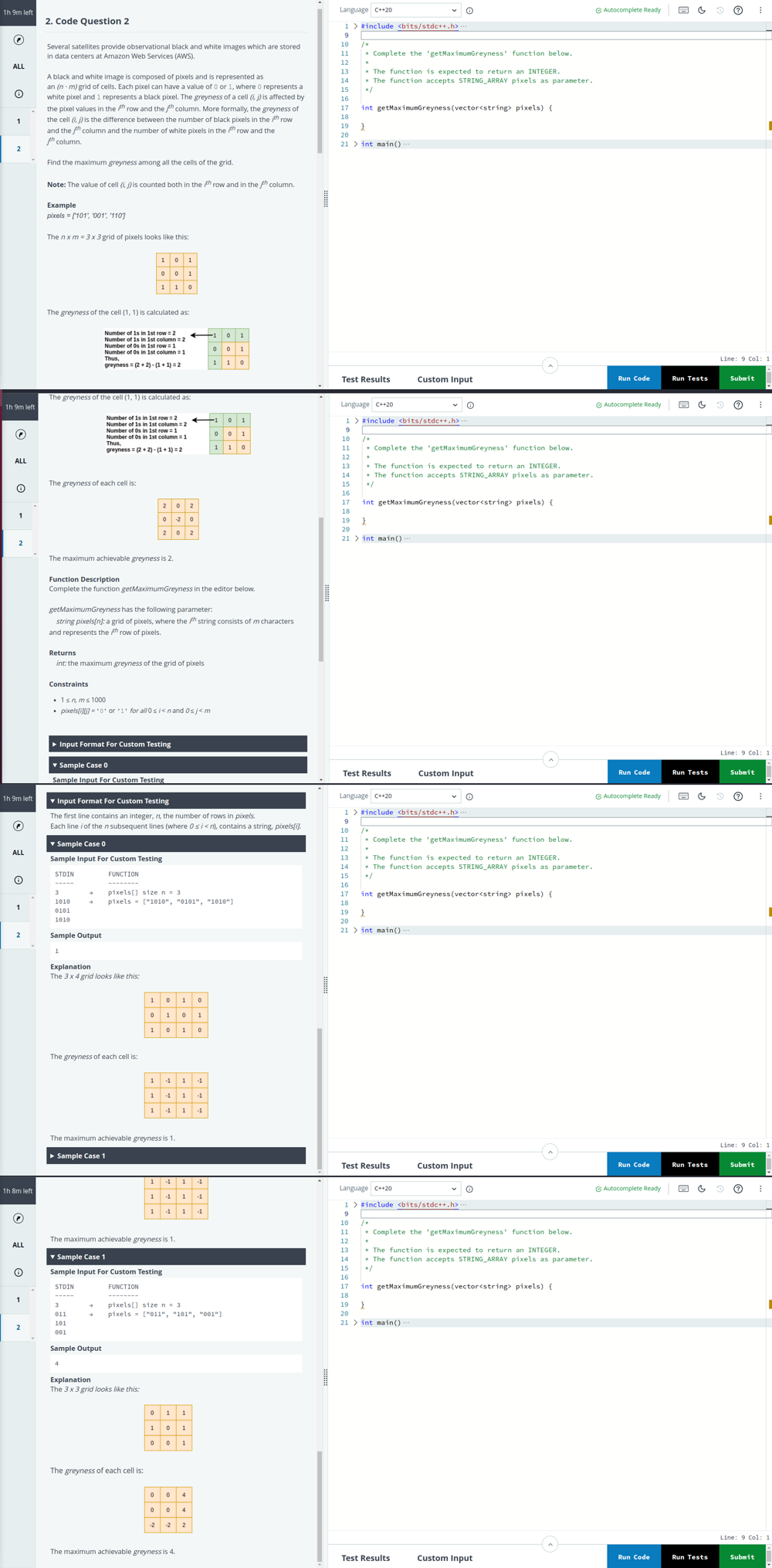The height and width of the screenshot is (1568, 772).
Task: Open three-dot more menu in '2. Code Question 2' view
Action: pos(760,10)
